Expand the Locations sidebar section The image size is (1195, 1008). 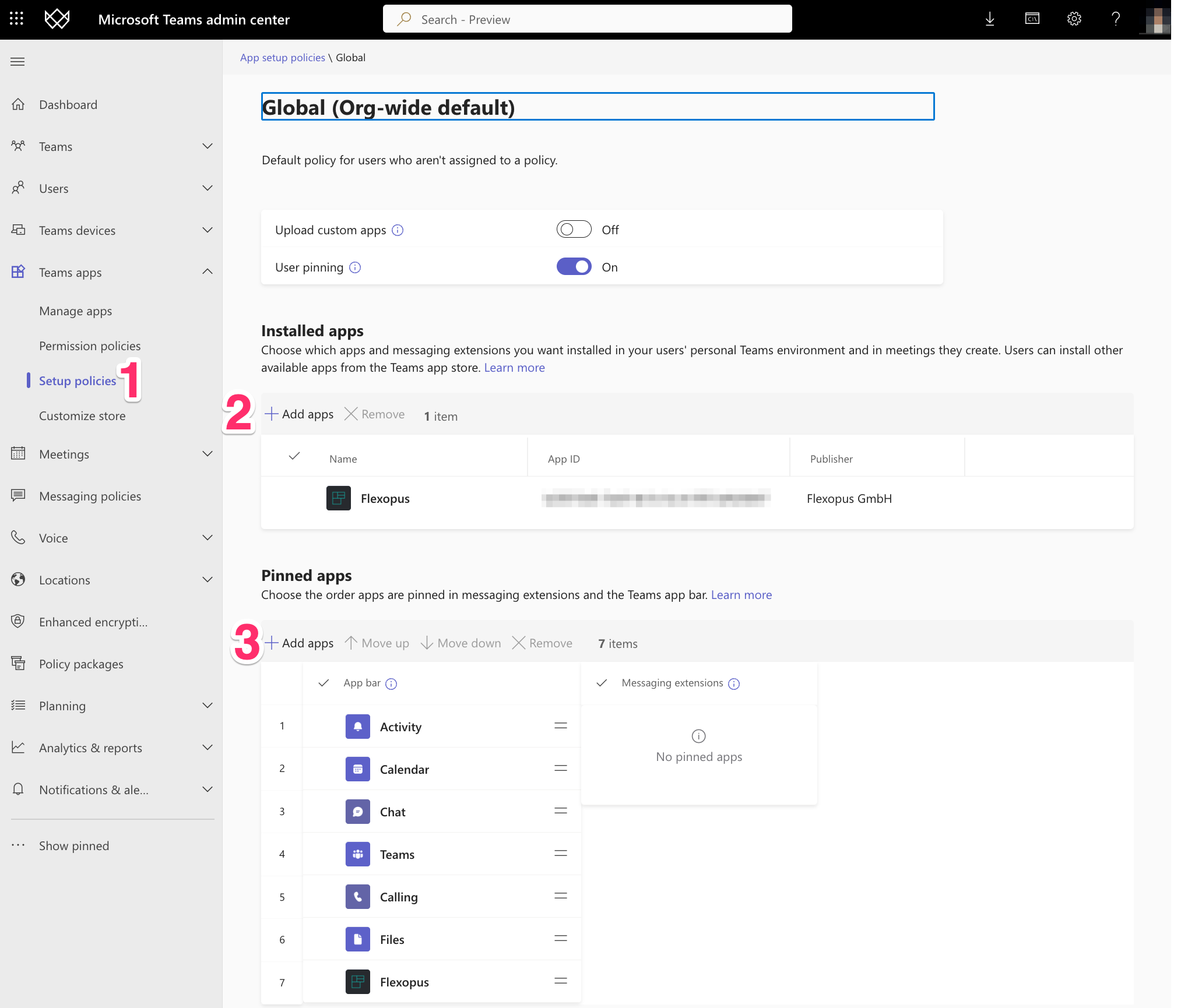coord(208,580)
